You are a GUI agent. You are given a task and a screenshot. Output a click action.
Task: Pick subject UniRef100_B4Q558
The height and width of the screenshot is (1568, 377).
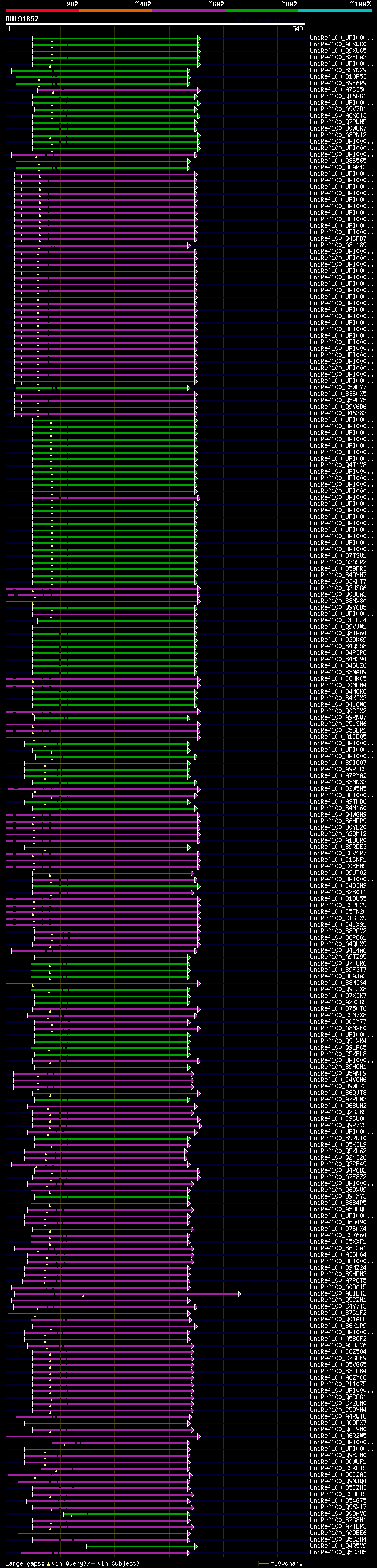pos(338,647)
